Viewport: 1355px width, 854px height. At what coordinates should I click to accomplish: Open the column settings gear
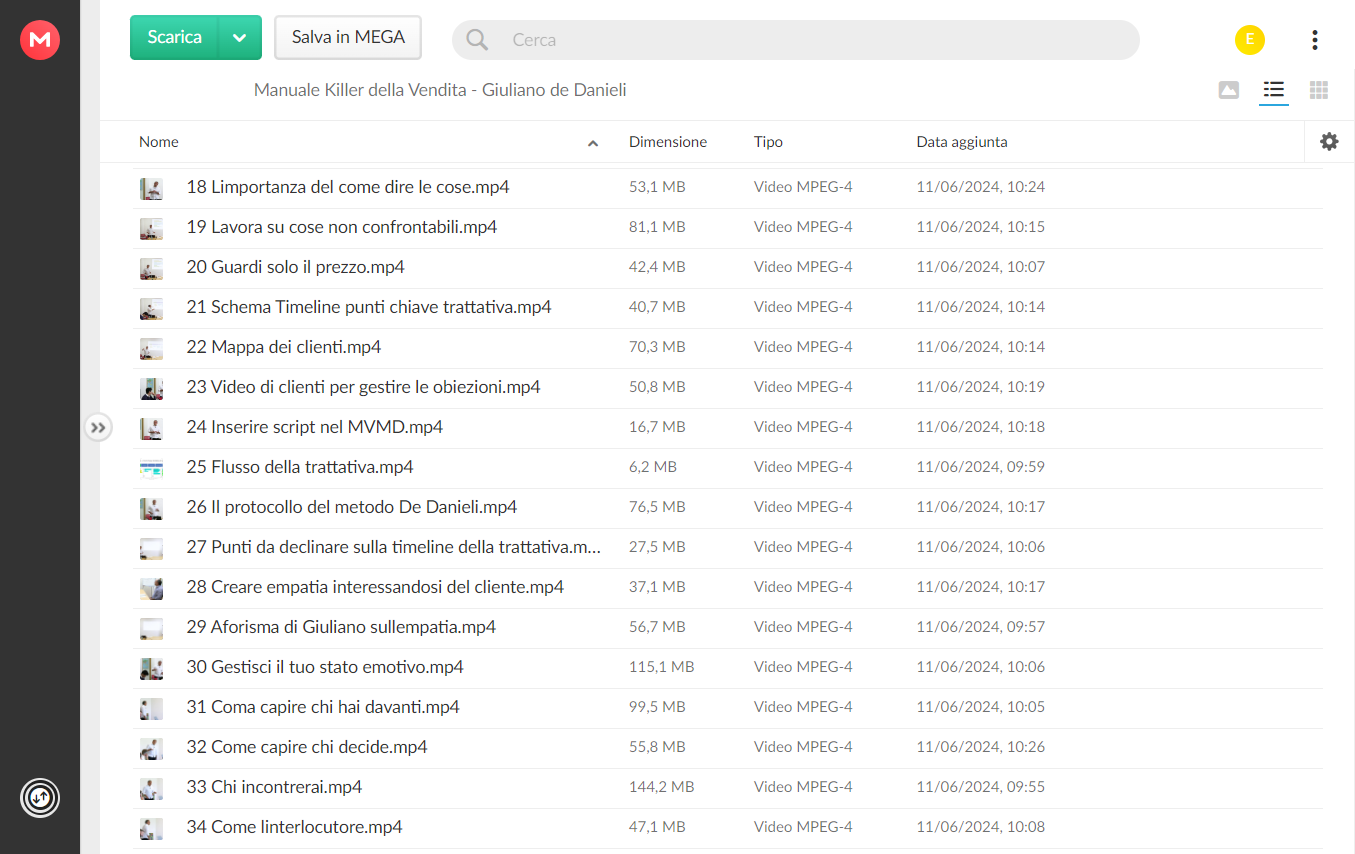tap(1329, 142)
